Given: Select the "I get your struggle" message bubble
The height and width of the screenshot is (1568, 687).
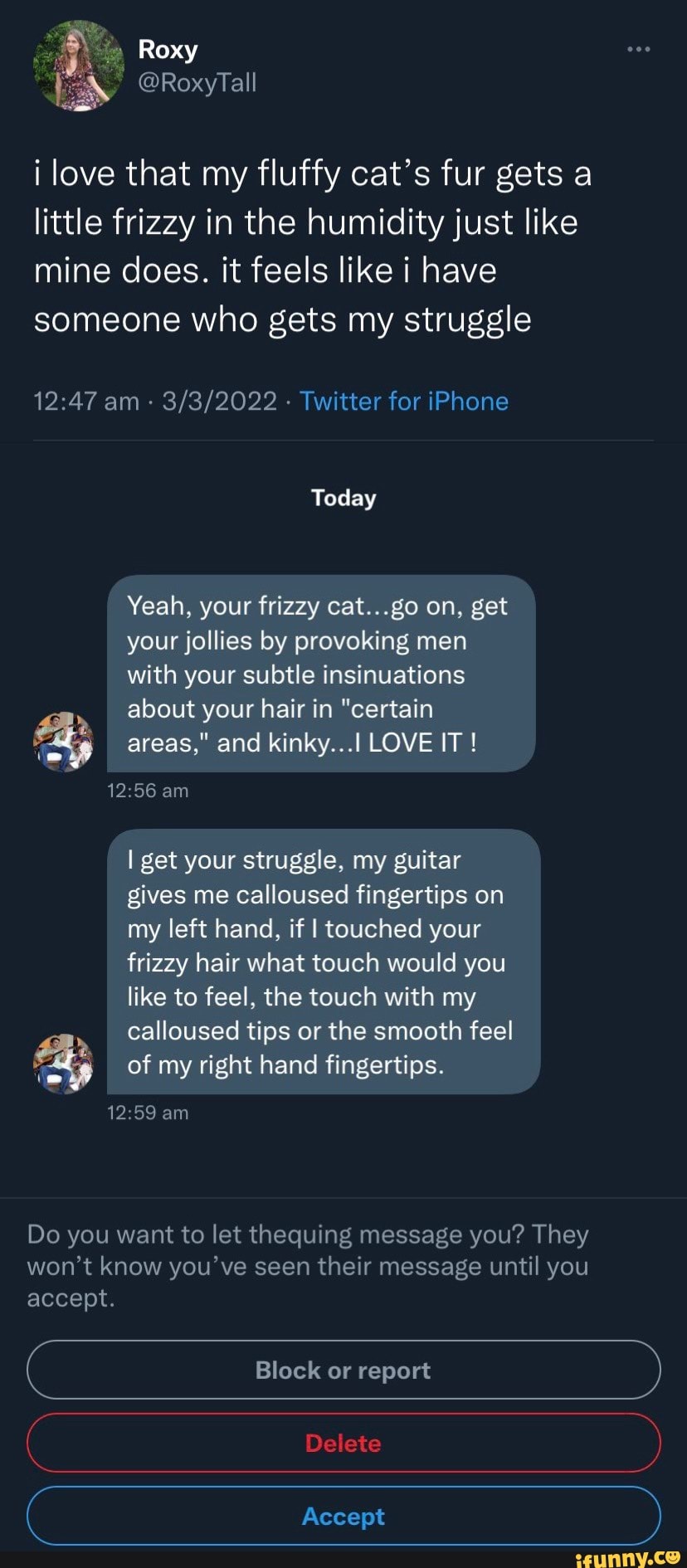Looking at the screenshot, I should (324, 962).
